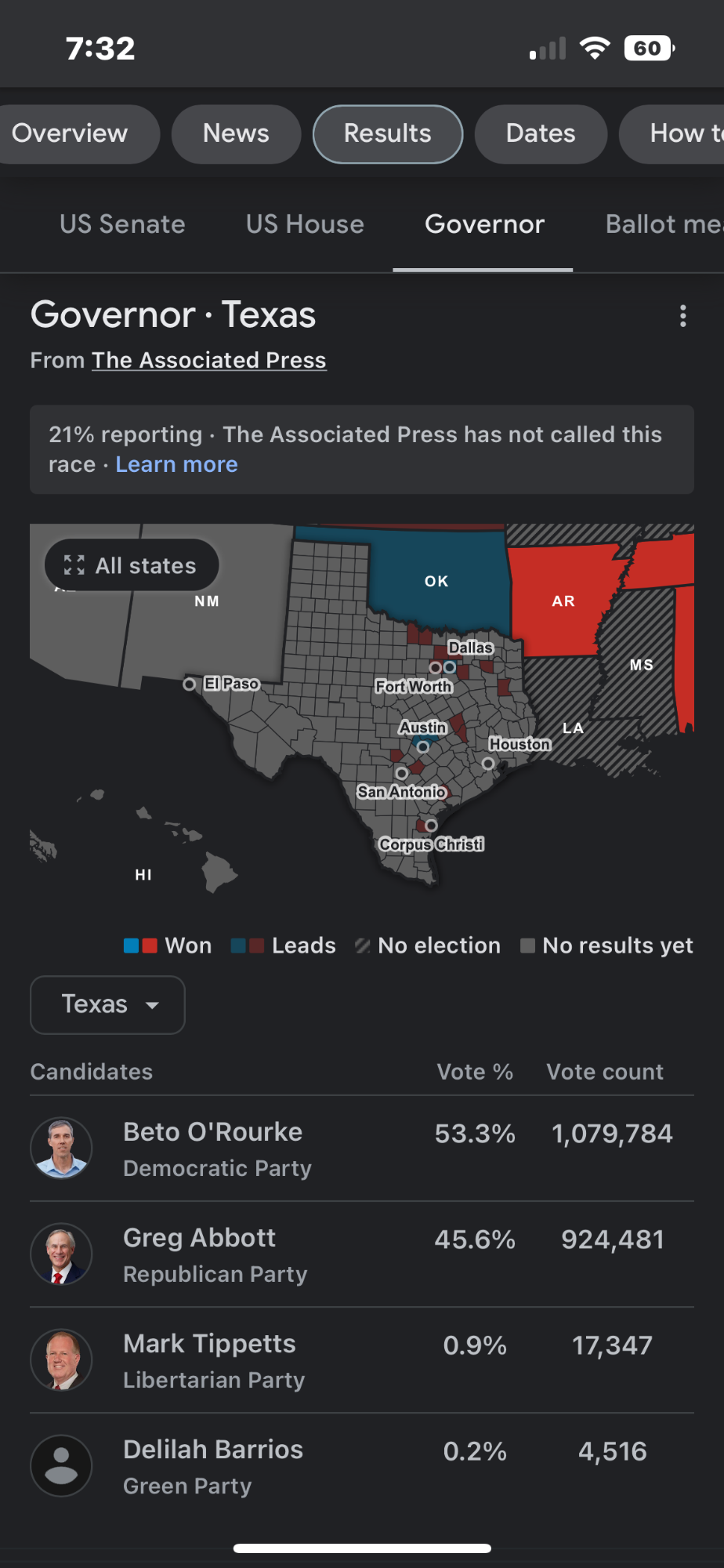Tap the expand icon in All states
The width and height of the screenshot is (724, 1568).
click(74, 565)
